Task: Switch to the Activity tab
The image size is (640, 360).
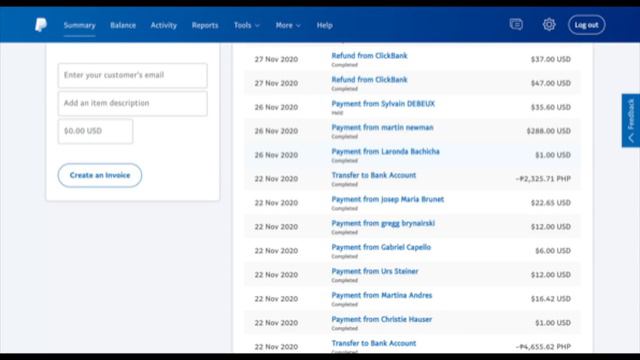Action: (164, 25)
